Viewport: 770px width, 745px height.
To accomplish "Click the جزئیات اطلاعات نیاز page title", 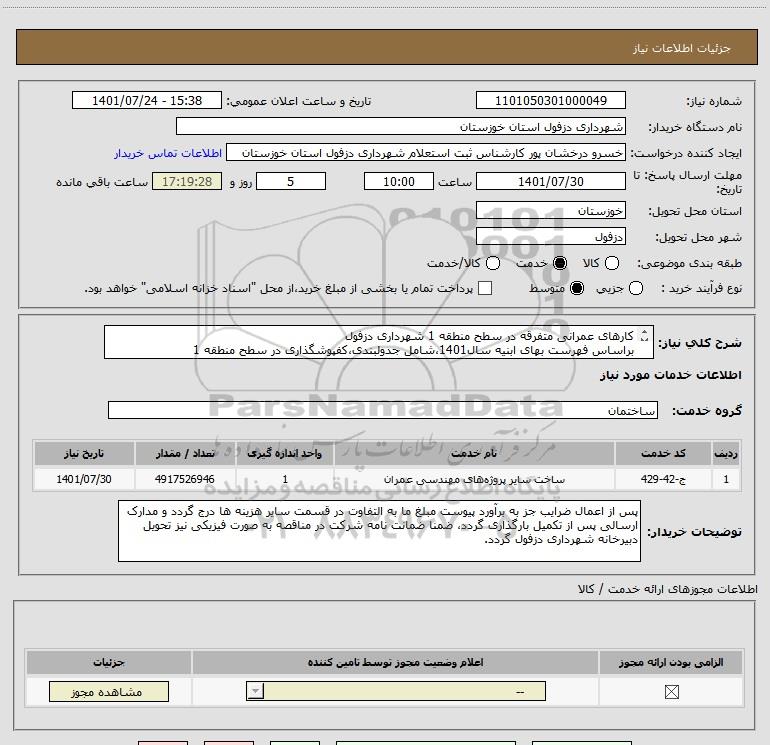I will [x=681, y=48].
